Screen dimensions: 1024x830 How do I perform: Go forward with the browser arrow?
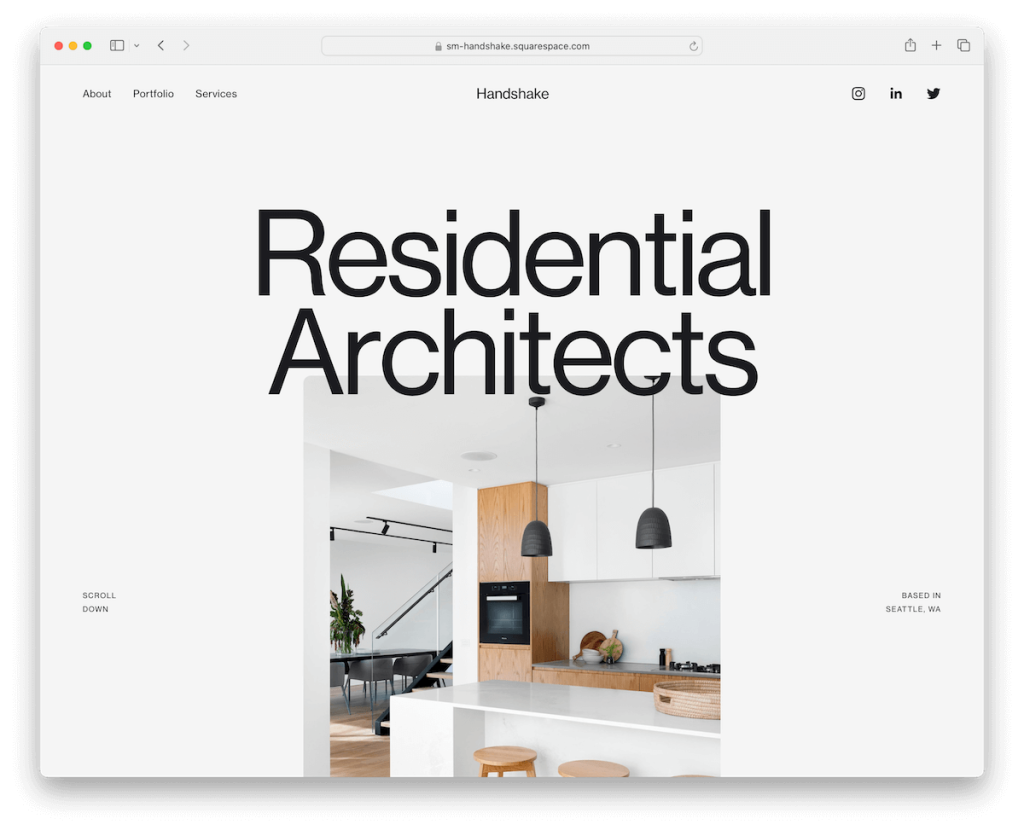[x=186, y=45]
